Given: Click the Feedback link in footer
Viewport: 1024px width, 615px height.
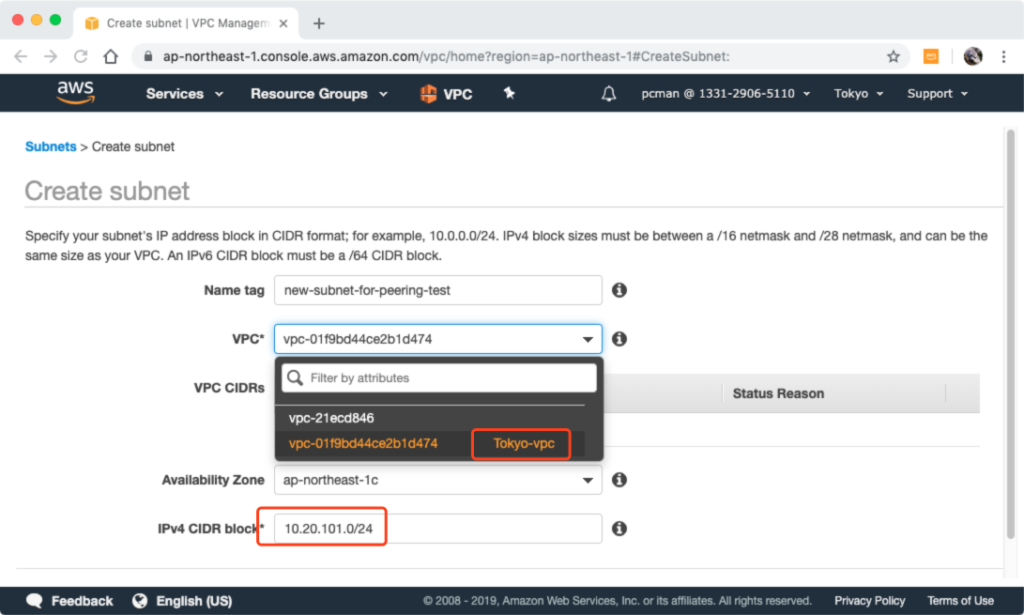Looking at the screenshot, I should tap(82, 601).
